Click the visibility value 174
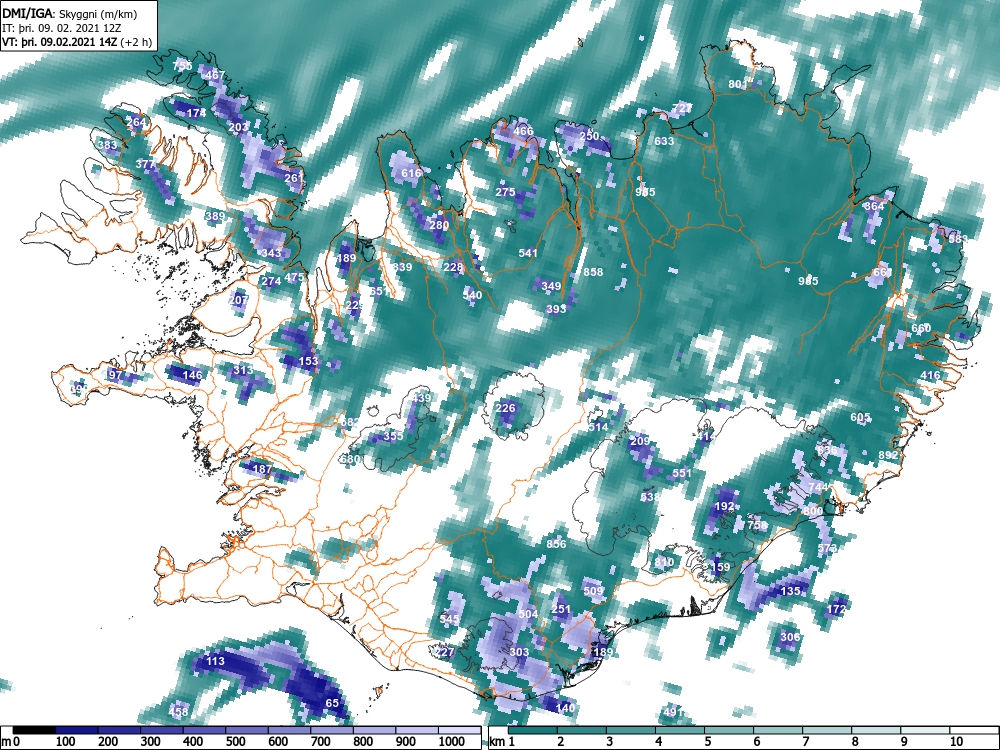The height and width of the screenshot is (750, 1000). (x=196, y=113)
